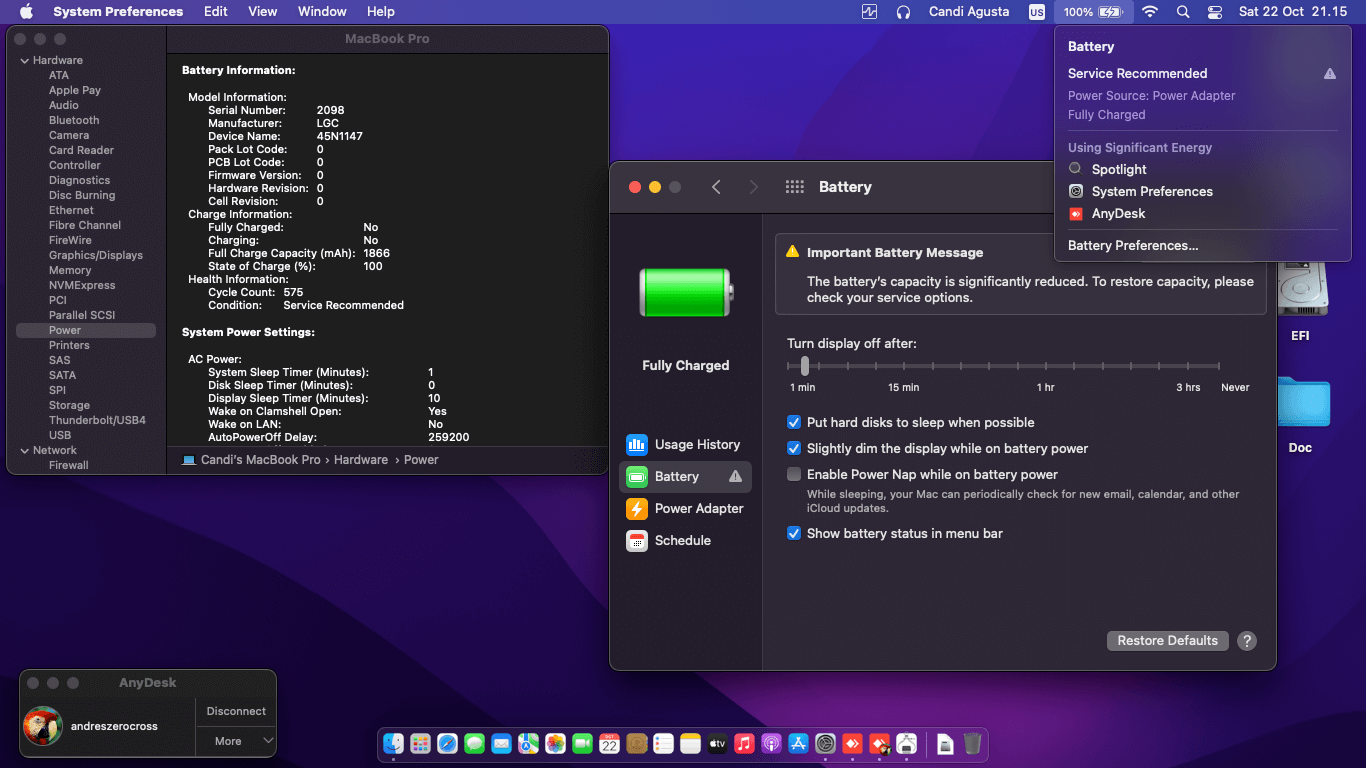Open Finder from the Dock
1366x768 pixels.
pyautogui.click(x=393, y=743)
